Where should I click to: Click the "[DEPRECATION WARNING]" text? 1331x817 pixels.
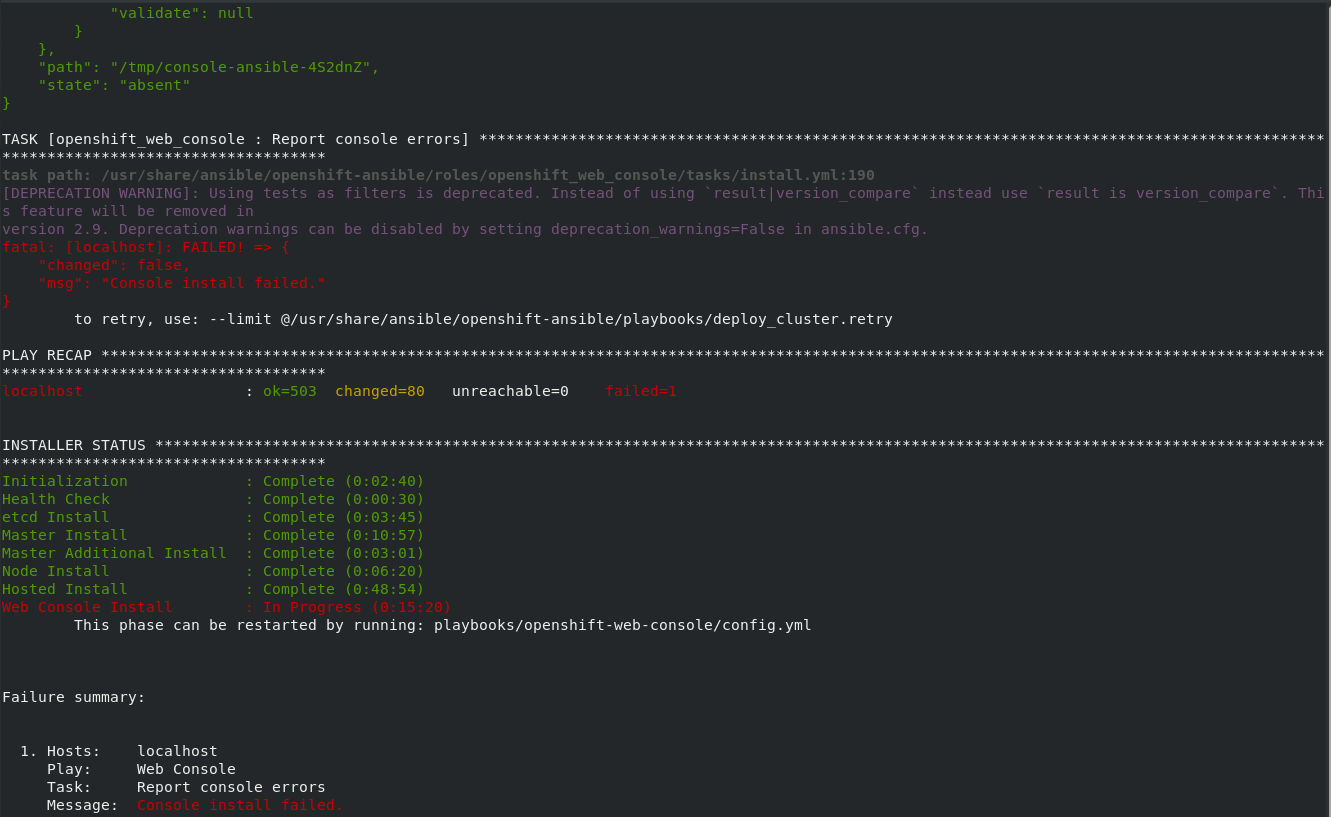click(100, 193)
